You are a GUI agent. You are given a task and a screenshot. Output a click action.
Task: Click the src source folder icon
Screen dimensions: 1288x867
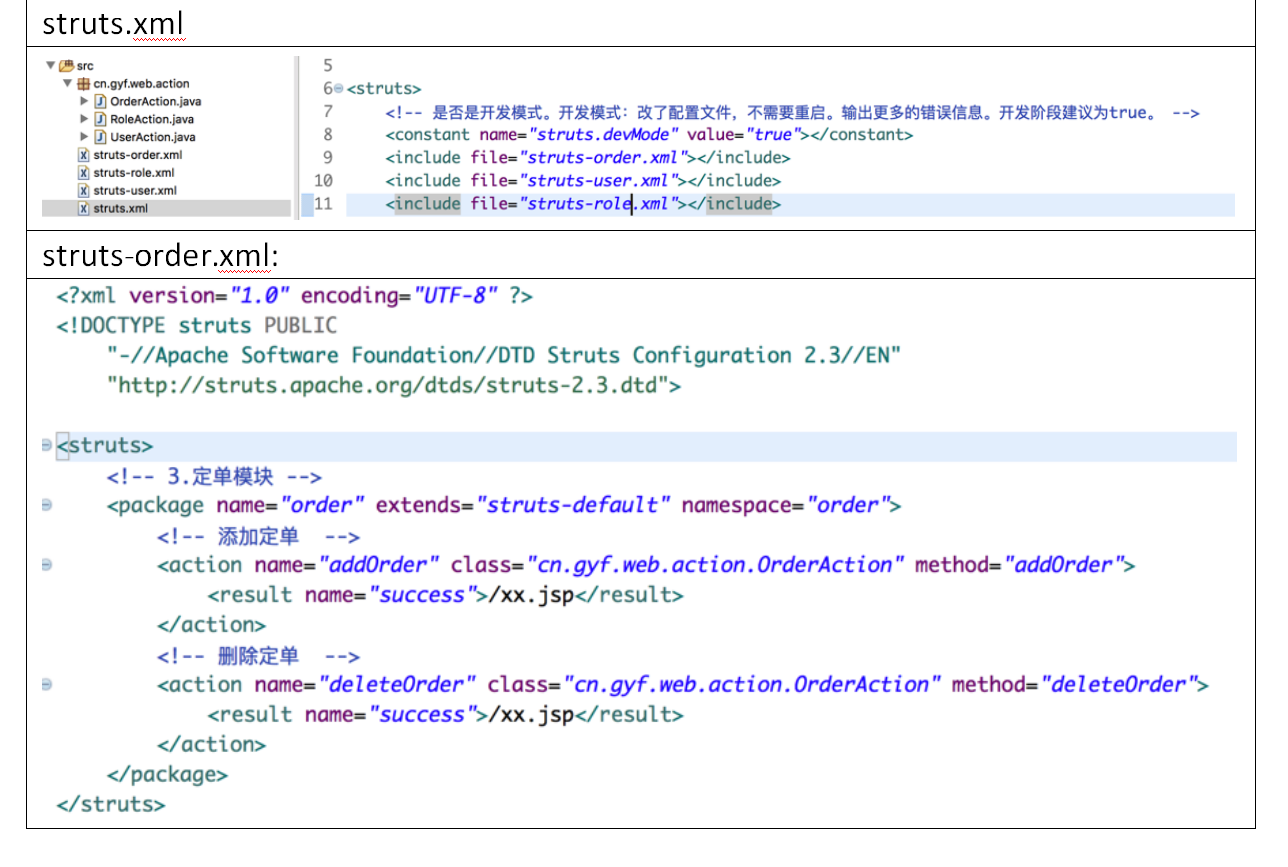[x=66, y=66]
